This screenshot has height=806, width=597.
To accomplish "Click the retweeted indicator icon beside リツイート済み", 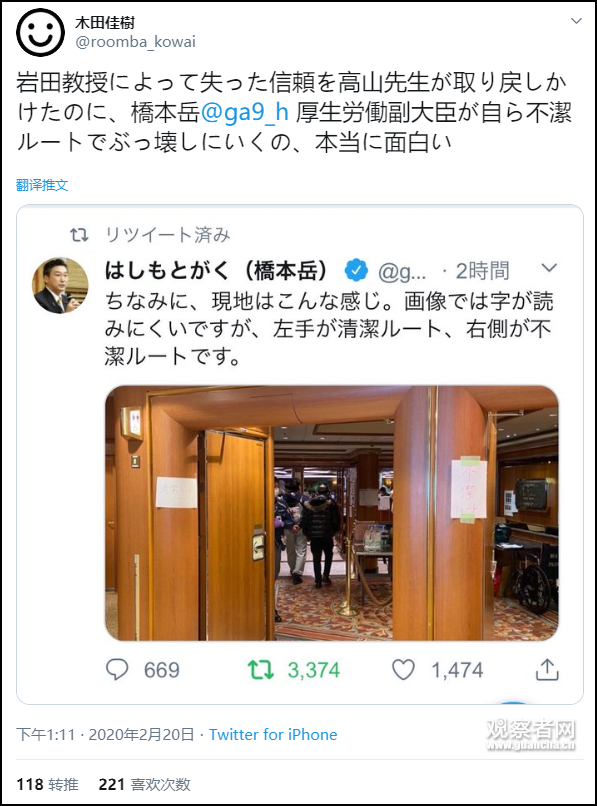I will coord(79,235).
